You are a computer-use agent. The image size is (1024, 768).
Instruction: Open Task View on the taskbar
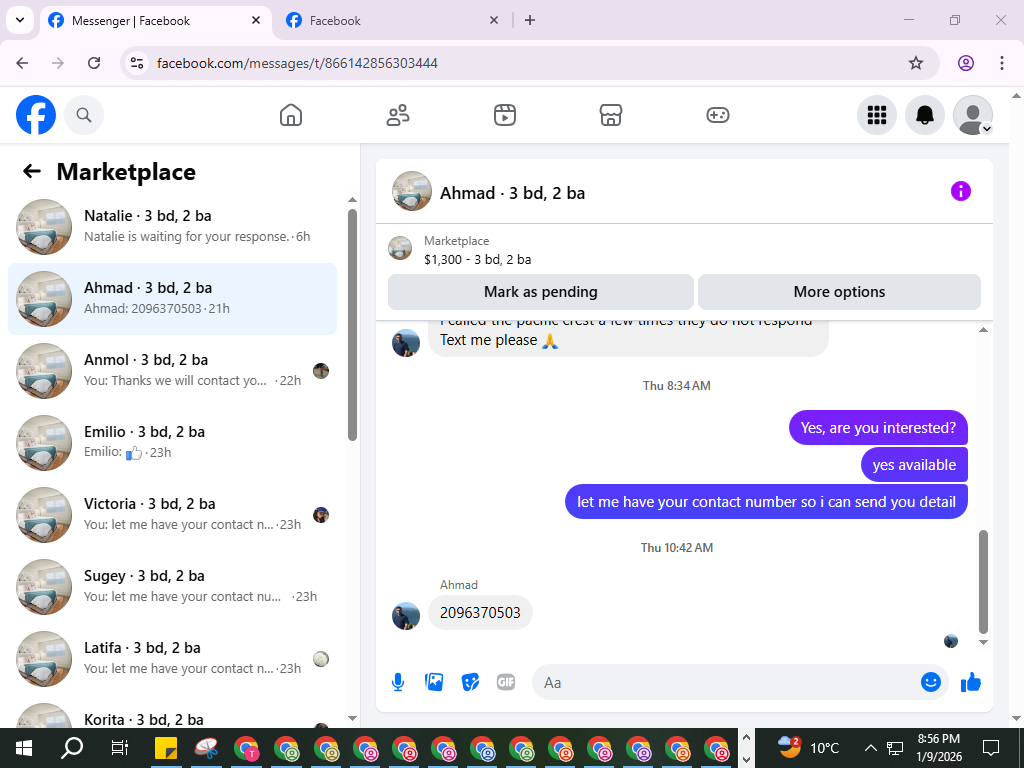(x=120, y=748)
